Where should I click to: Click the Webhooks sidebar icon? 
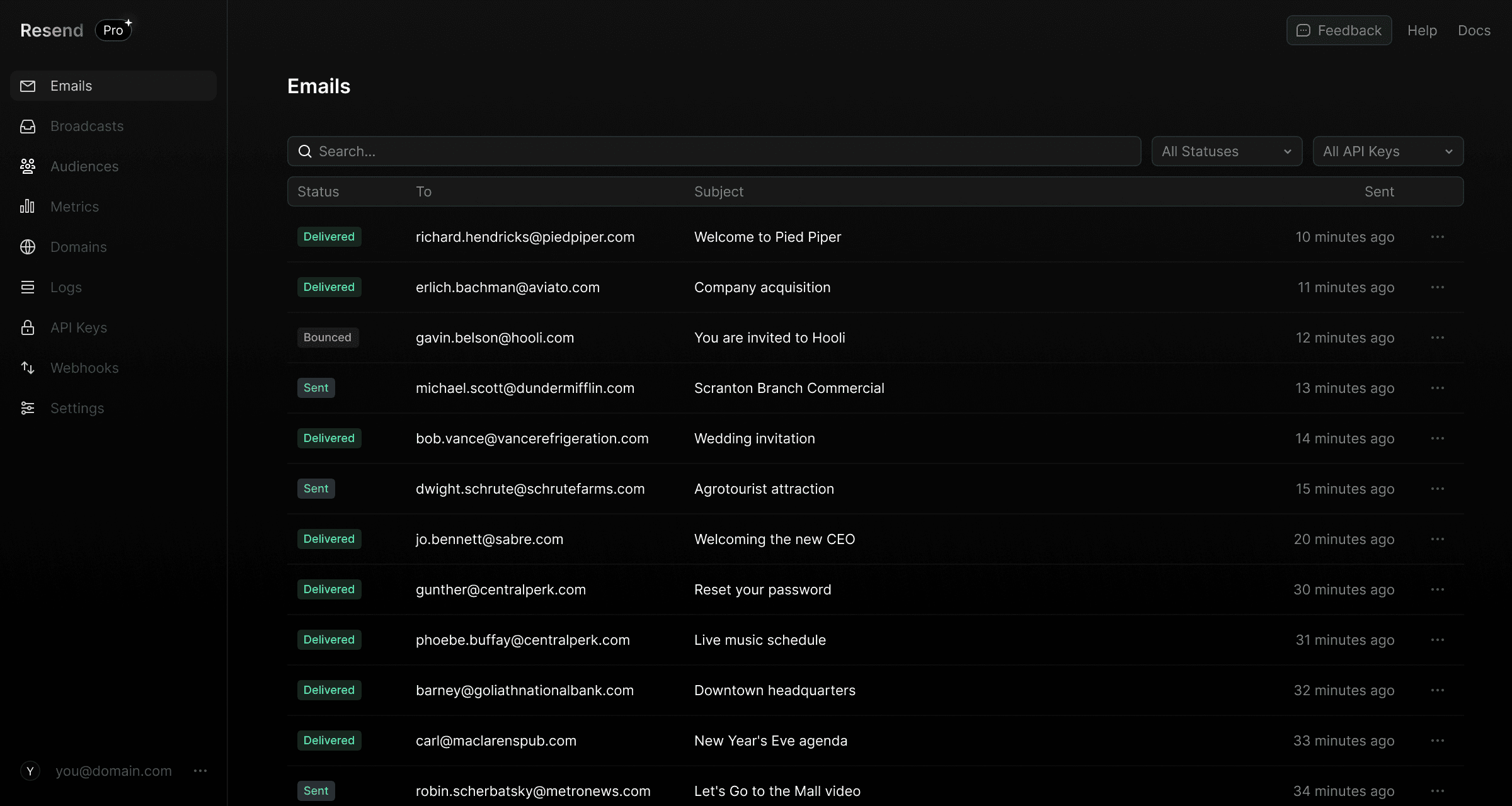click(28, 367)
